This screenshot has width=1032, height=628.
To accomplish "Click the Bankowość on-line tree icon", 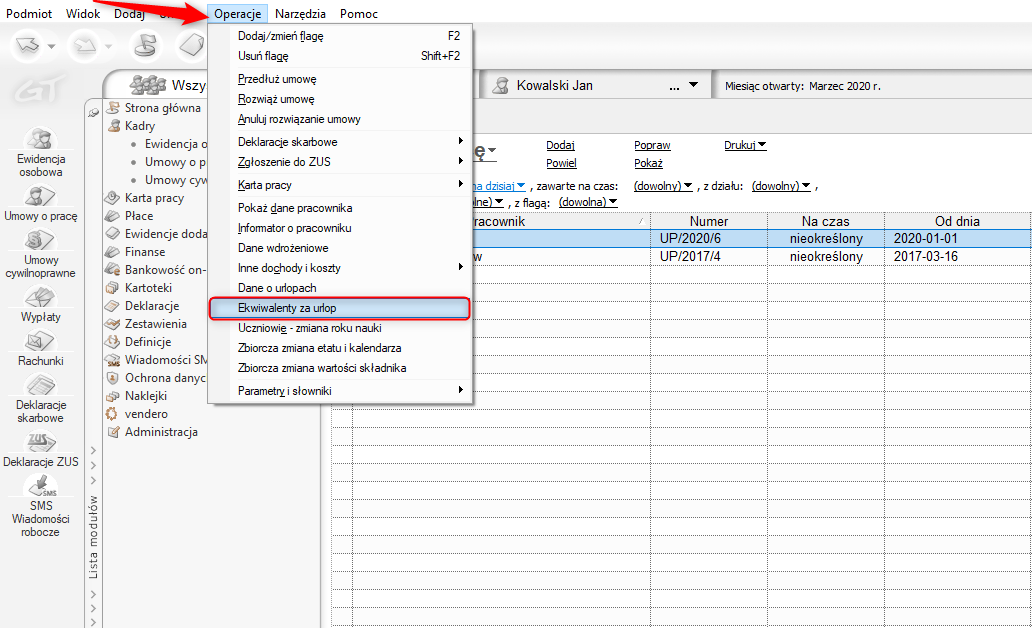I will point(113,269).
